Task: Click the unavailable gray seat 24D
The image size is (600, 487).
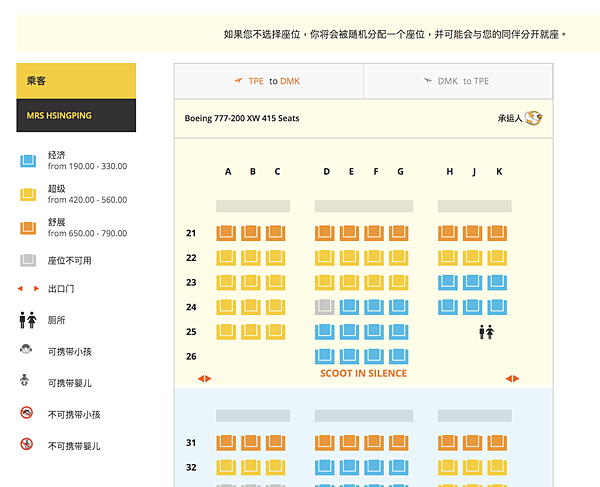Action: pos(324,307)
